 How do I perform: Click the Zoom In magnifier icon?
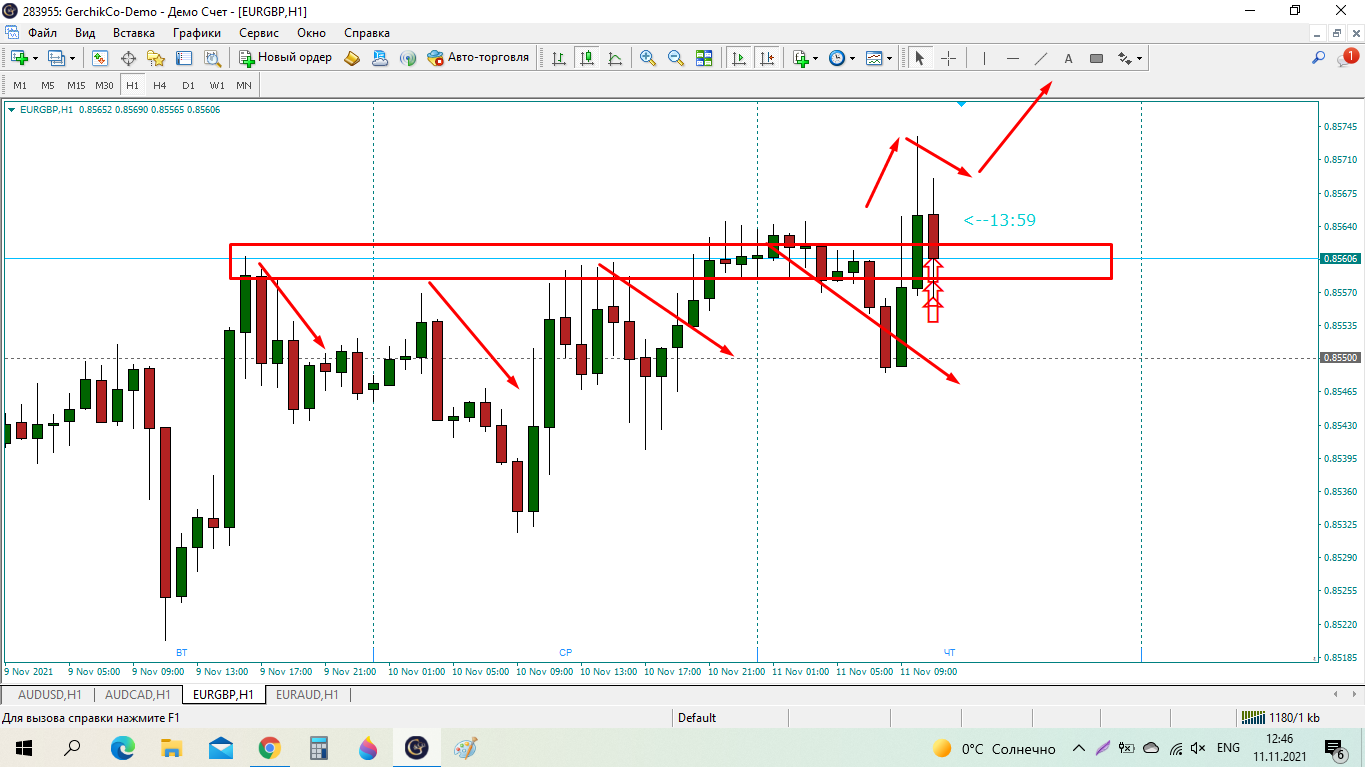[648, 58]
